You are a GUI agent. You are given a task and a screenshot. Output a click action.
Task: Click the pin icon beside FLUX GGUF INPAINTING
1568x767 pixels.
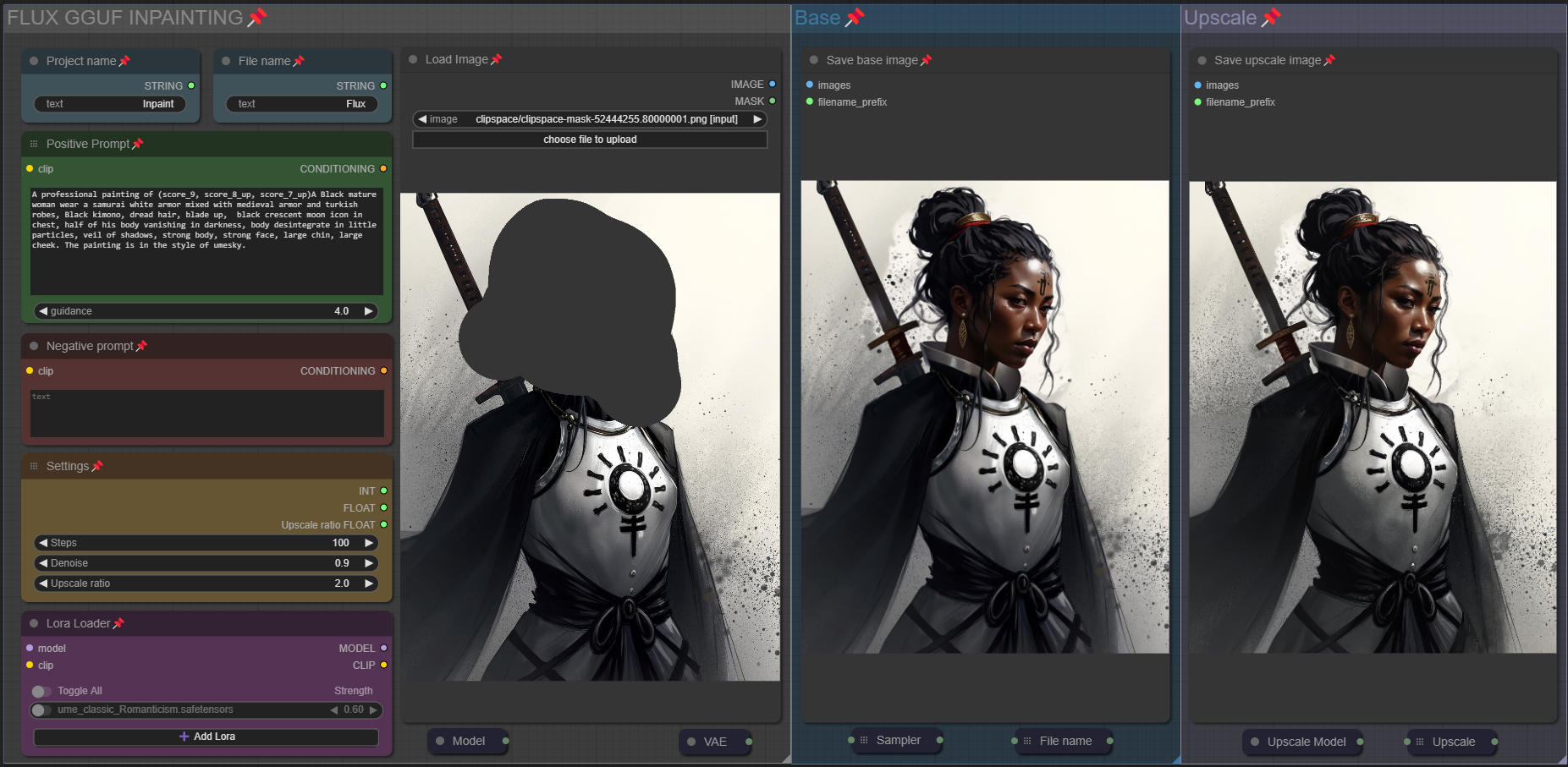point(258,17)
